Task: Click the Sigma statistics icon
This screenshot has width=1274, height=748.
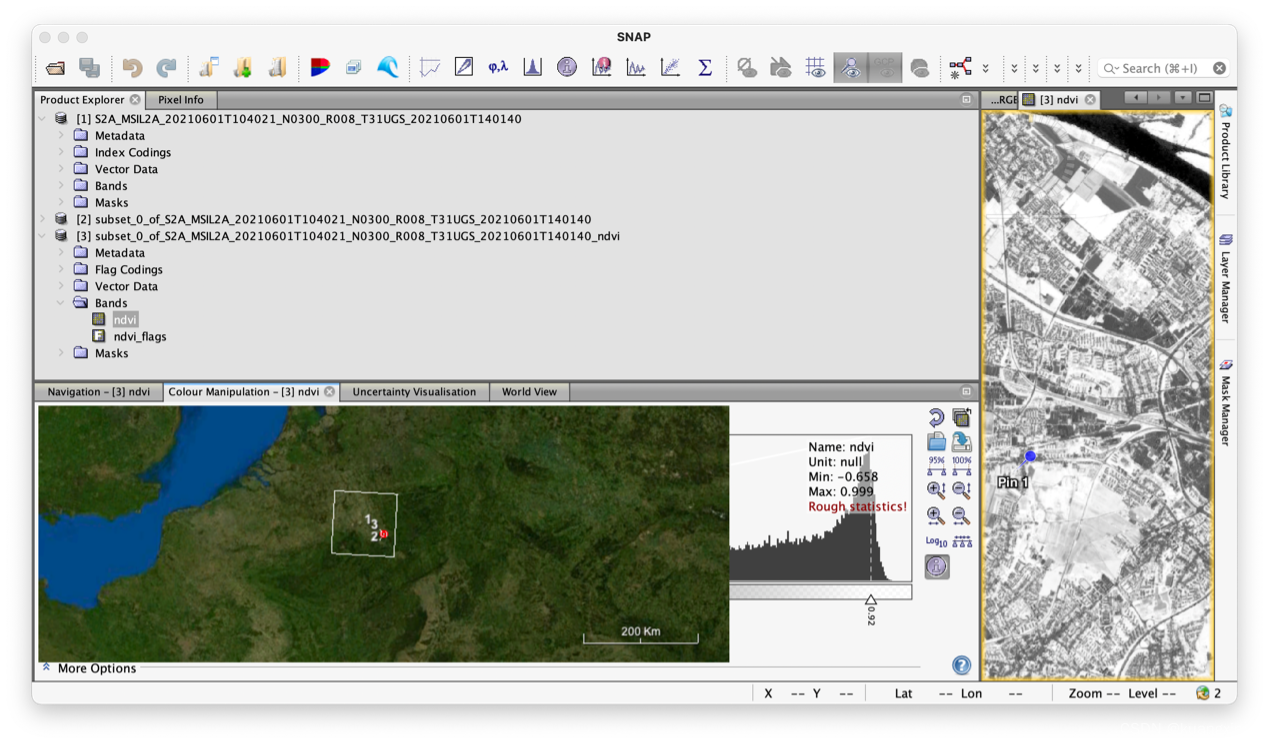Action: click(x=705, y=67)
